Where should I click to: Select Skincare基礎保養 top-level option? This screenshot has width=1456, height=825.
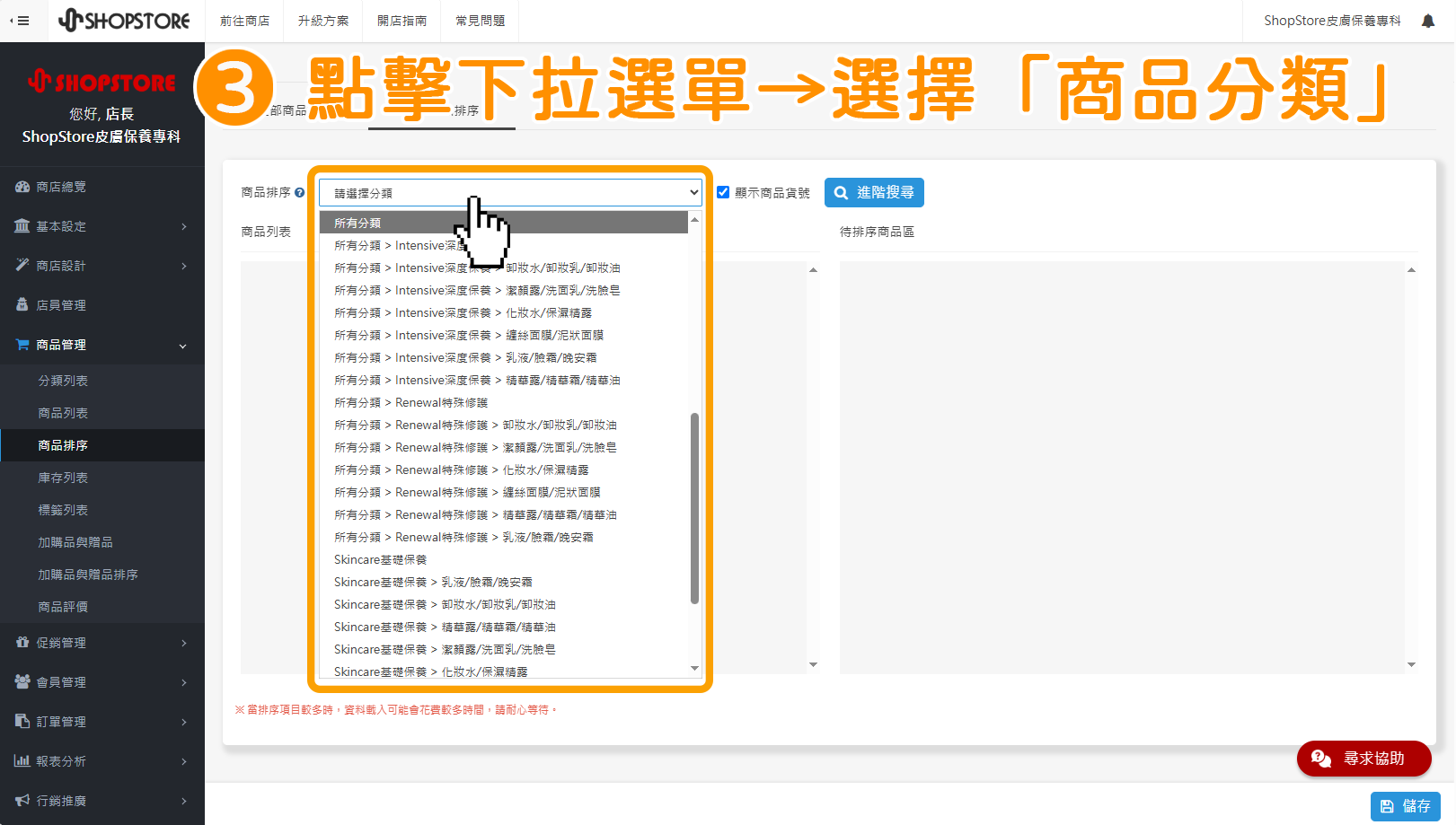504,559
